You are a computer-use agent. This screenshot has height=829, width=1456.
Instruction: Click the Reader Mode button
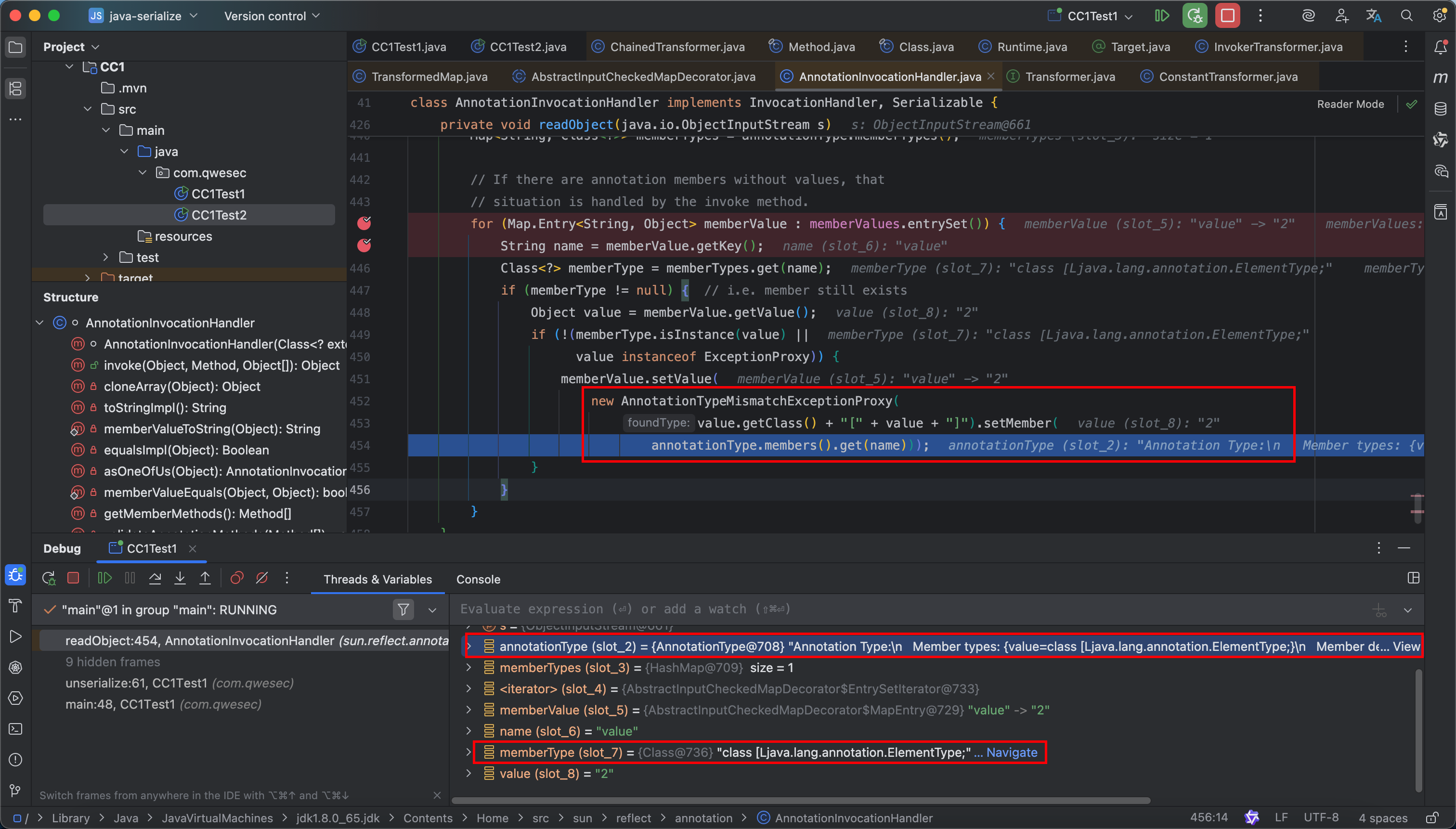click(x=1350, y=104)
